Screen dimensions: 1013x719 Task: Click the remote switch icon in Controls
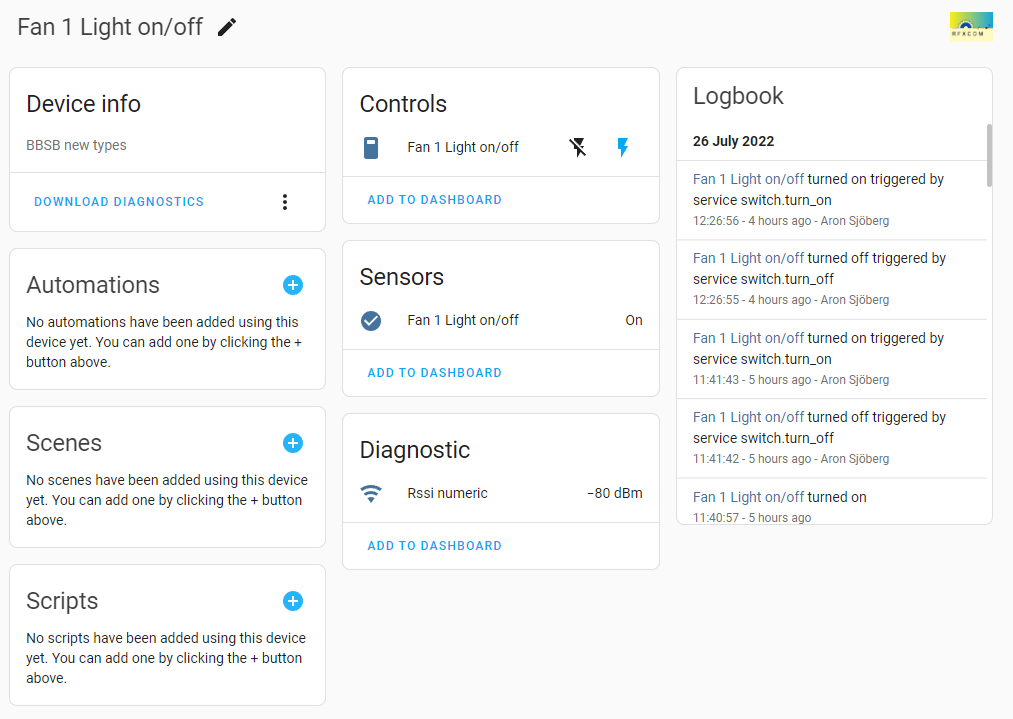click(371, 148)
